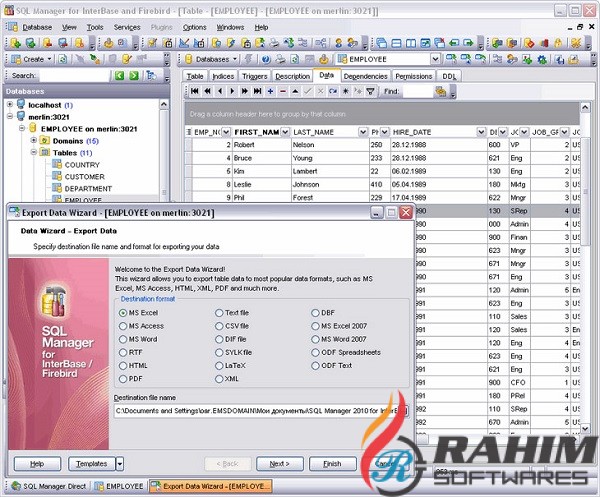Click the Help button in Export wizard
600x497 pixels.
[x=37, y=464]
